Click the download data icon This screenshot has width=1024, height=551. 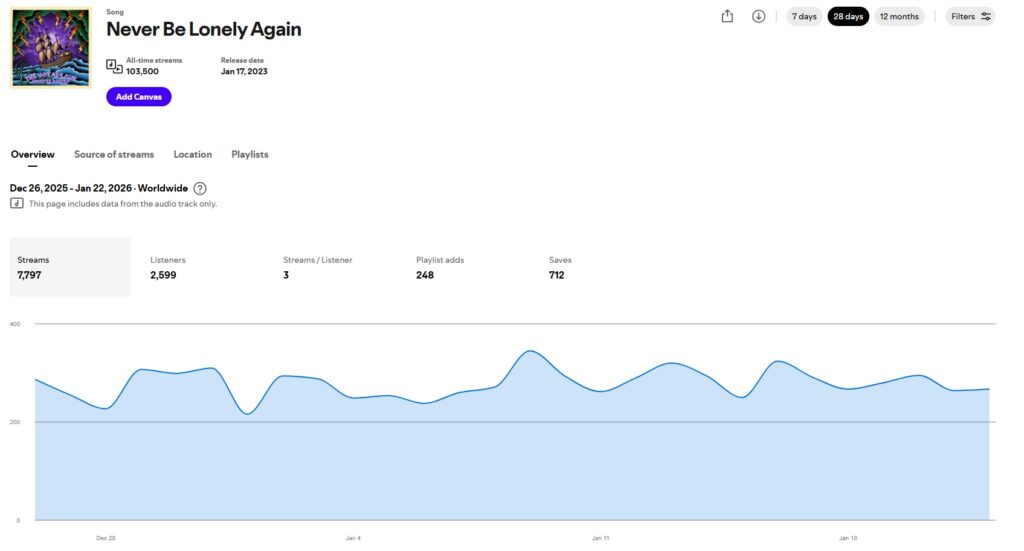point(758,16)
